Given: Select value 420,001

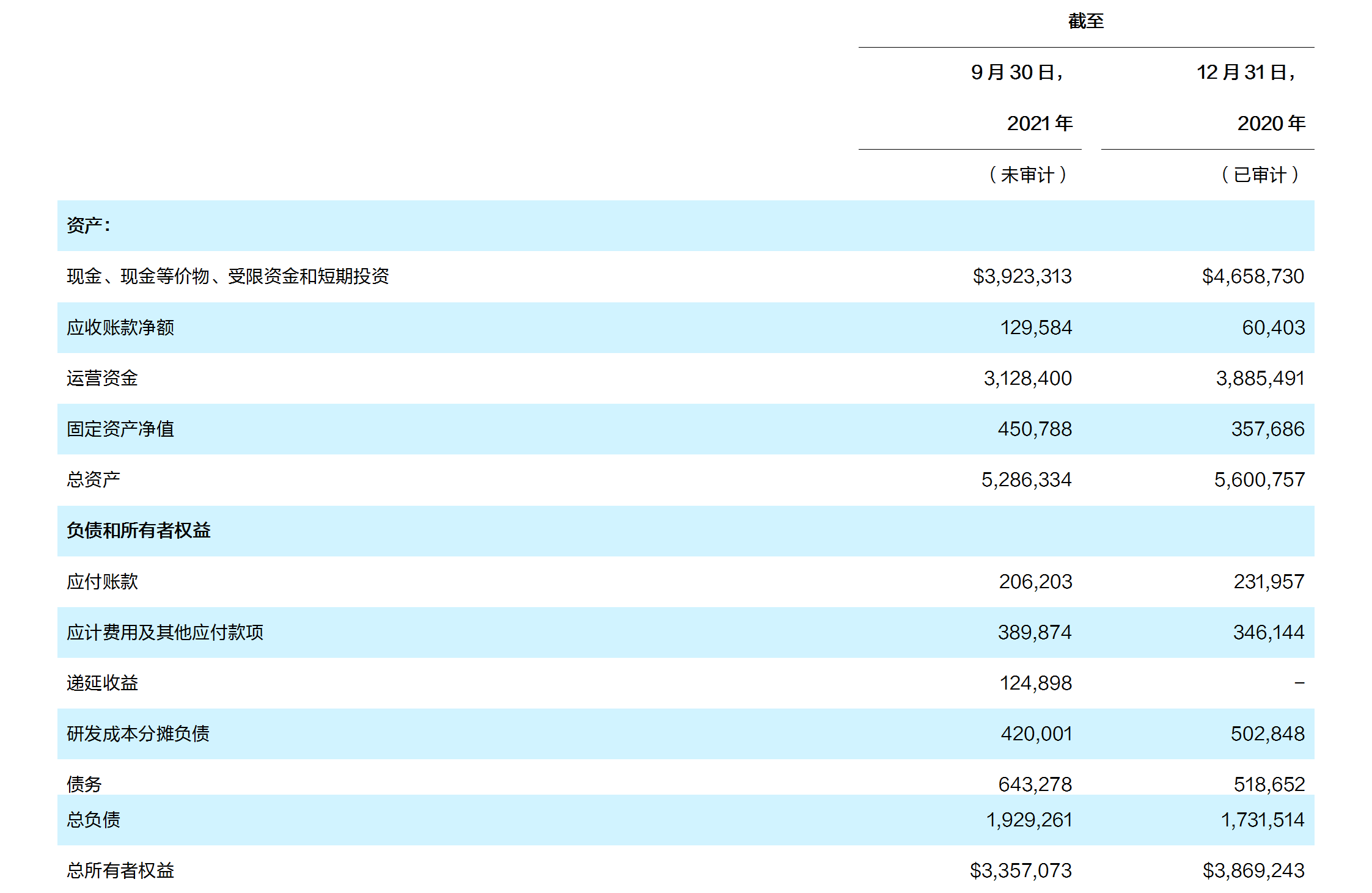Looking at the screenshot, I should 1036,734.
